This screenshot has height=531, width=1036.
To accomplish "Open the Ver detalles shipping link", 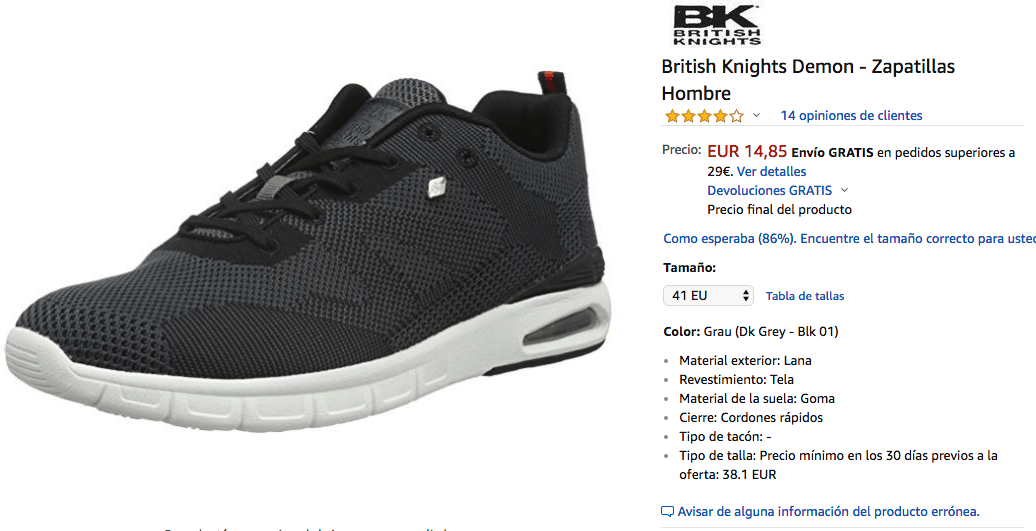I will [771, 172].
